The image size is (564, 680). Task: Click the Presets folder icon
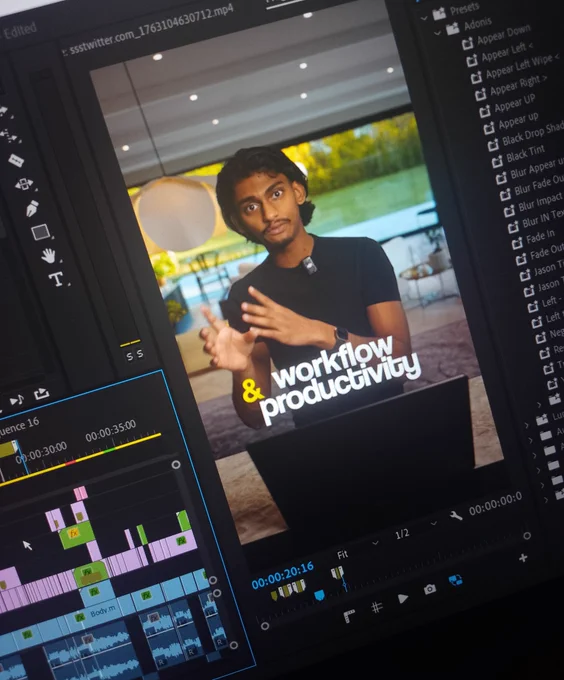(439, 15)
